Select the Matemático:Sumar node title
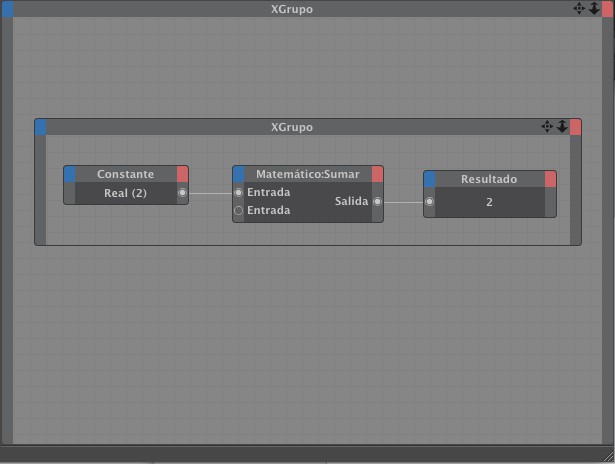Screen dimensions: 615x464 point(308,174)
